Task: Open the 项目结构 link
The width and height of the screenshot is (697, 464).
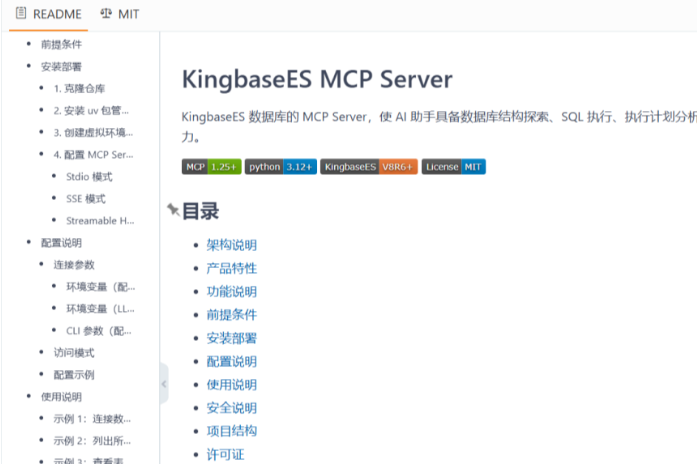Action: click(x=232, y=431)
